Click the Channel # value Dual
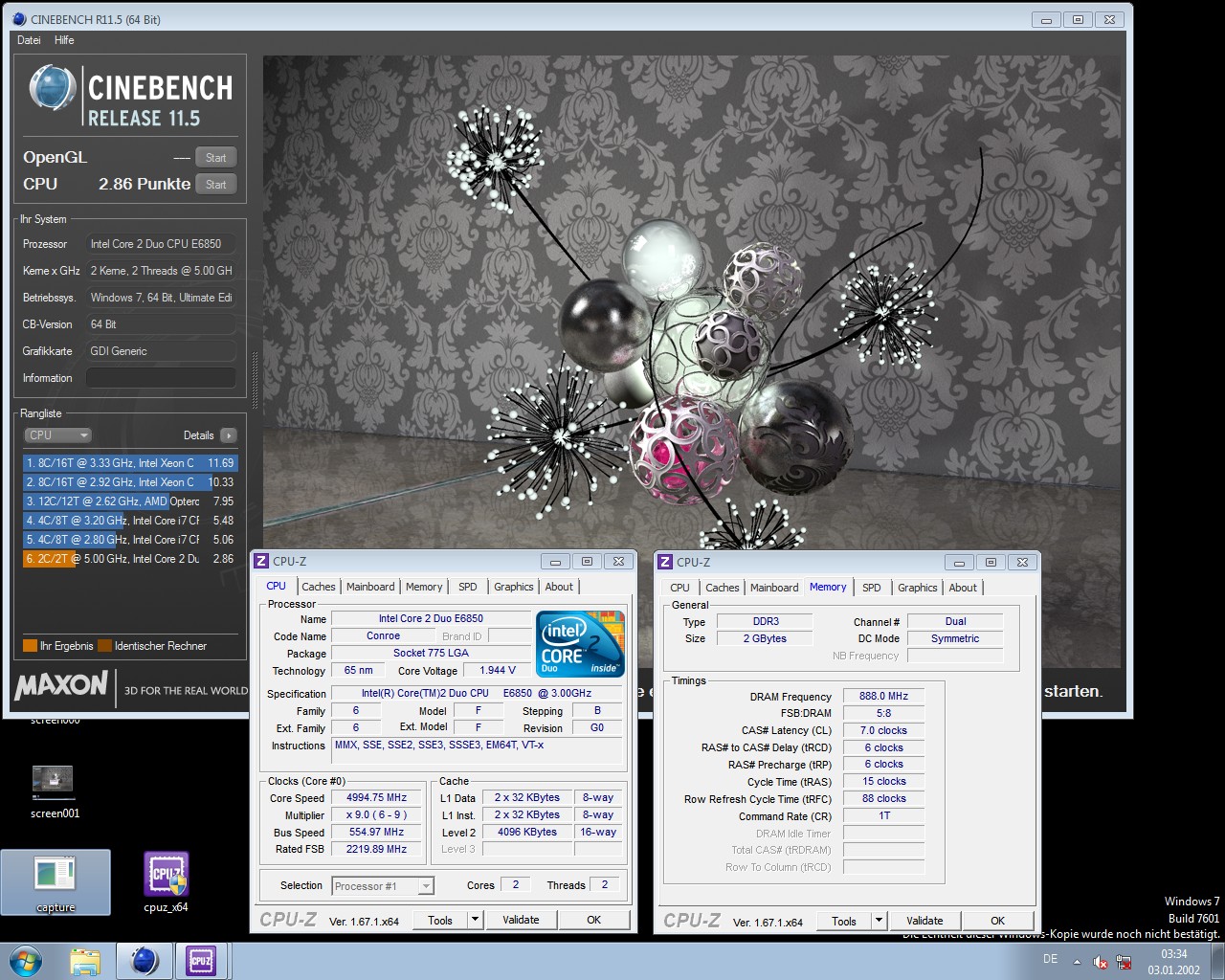This screenshot has height=980, width=1225. coord(955,622)
